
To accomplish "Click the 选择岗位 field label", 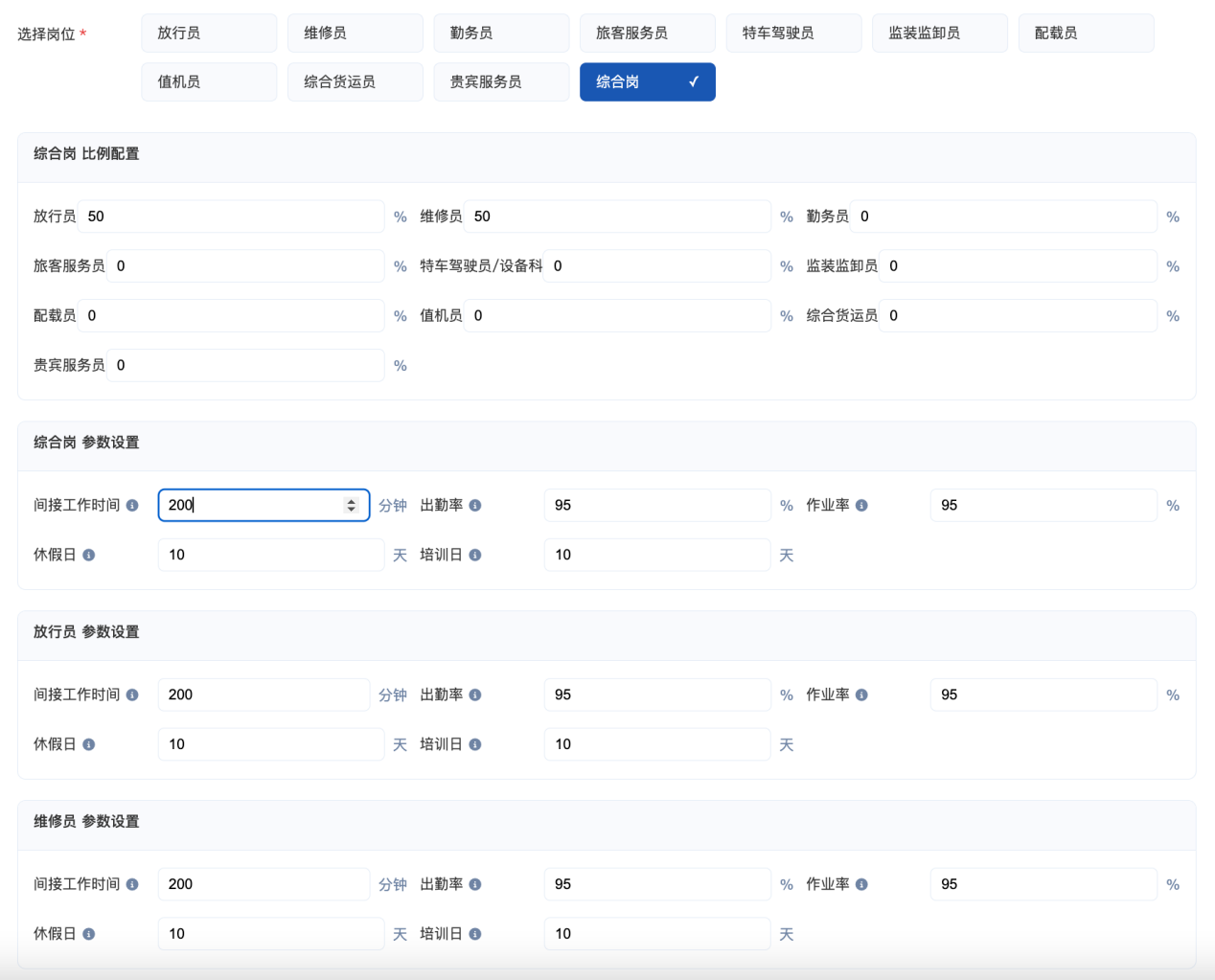I will pos(52,34).
